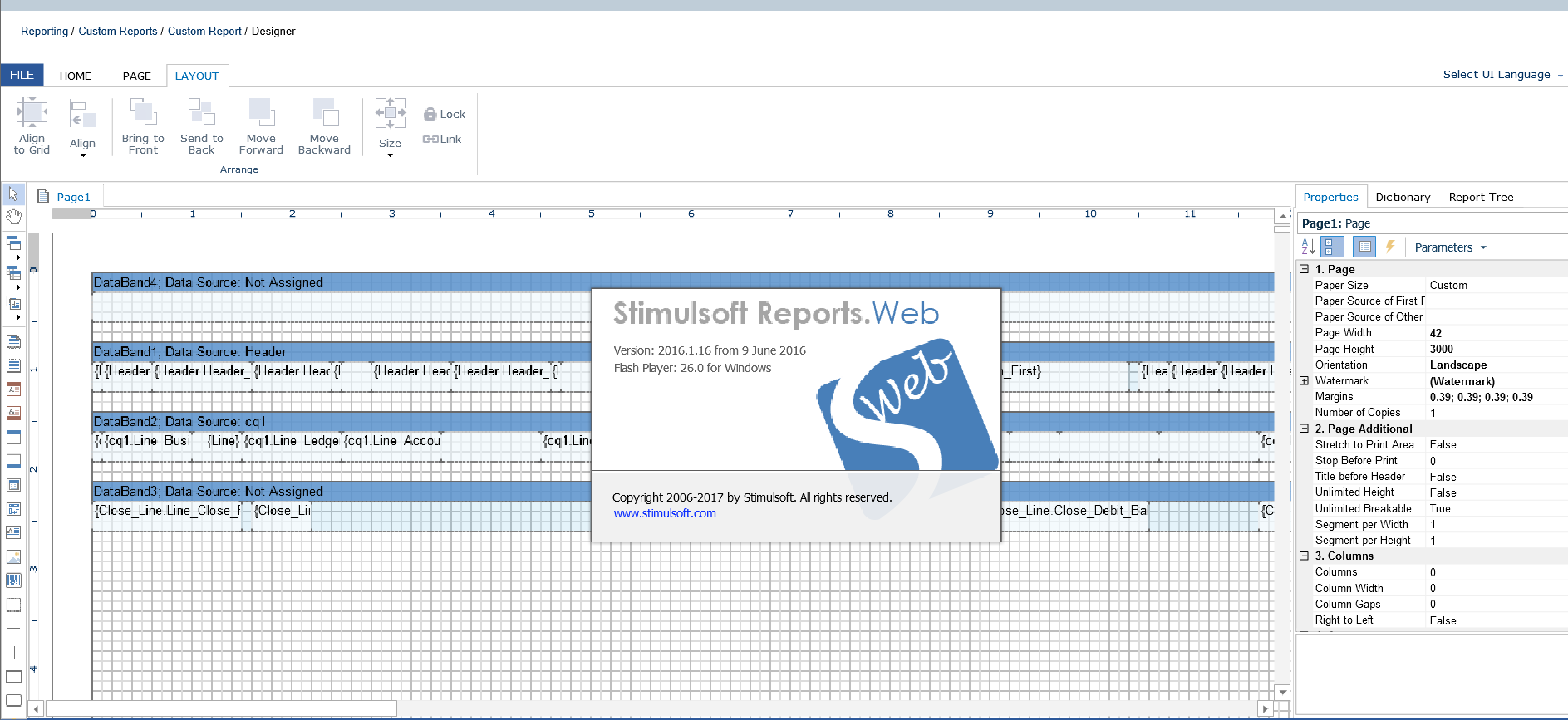Viewport: 1568px width, 720px height.
Task: Collapse the '3. Columns' property group
Action: 1305,556
